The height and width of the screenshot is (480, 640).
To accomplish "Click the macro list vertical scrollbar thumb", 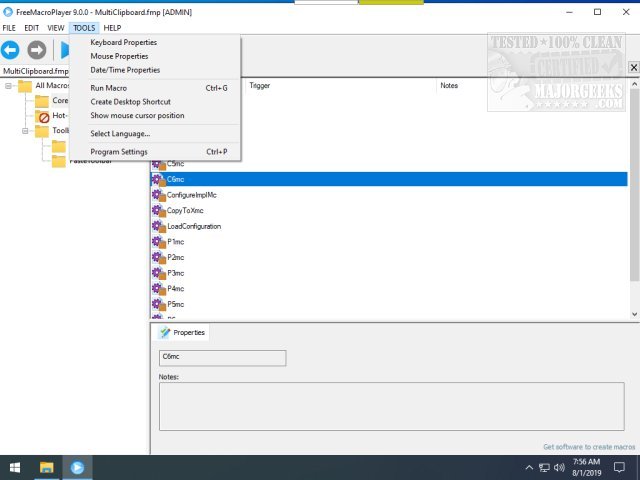I will (634, 186).
